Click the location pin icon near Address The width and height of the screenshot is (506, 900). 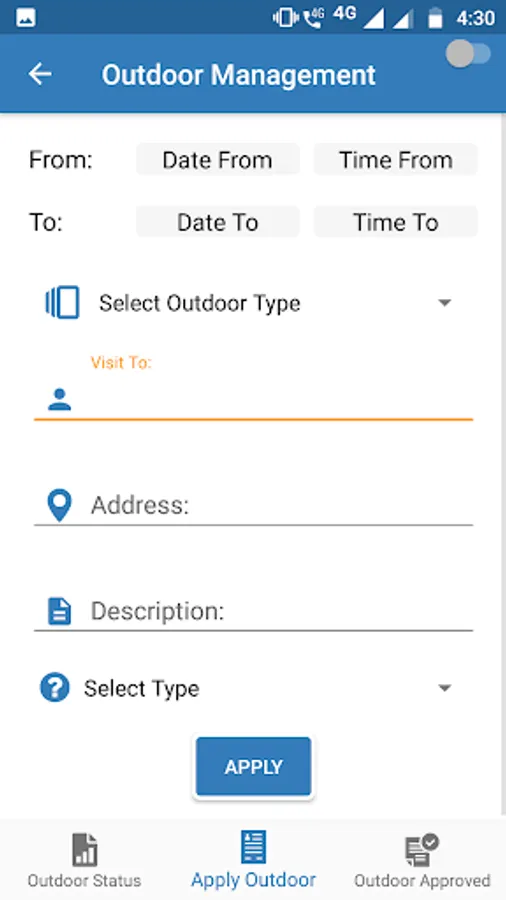pos(60,506)
